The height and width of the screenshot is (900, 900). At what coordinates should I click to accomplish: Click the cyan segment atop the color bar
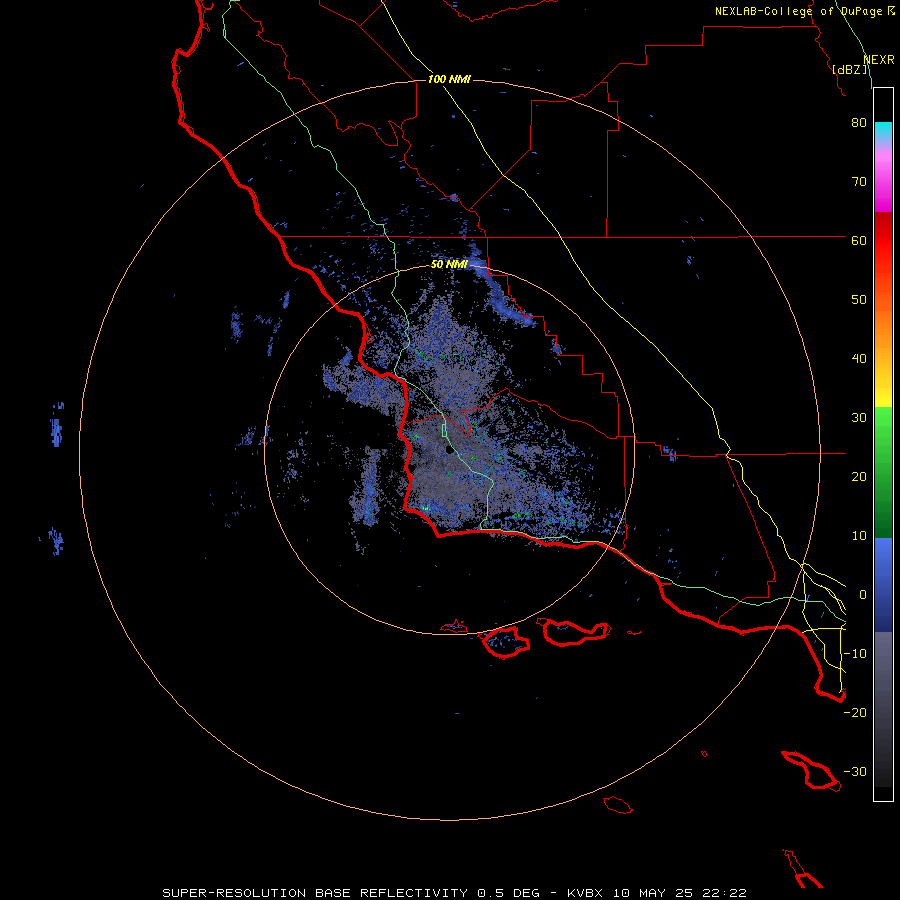point(883,129)
